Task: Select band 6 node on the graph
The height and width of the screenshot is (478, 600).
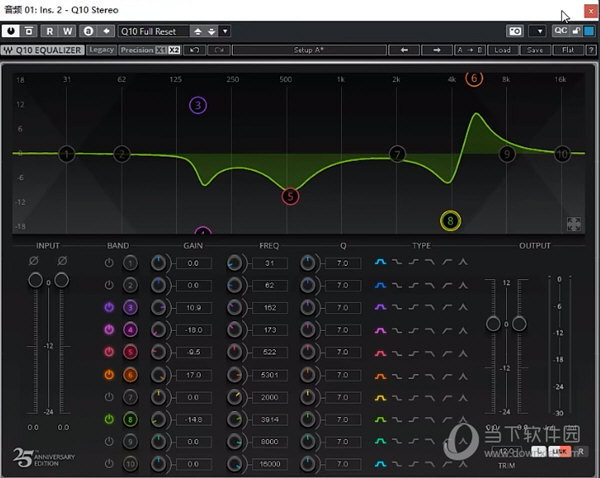Action: point(474,78)
